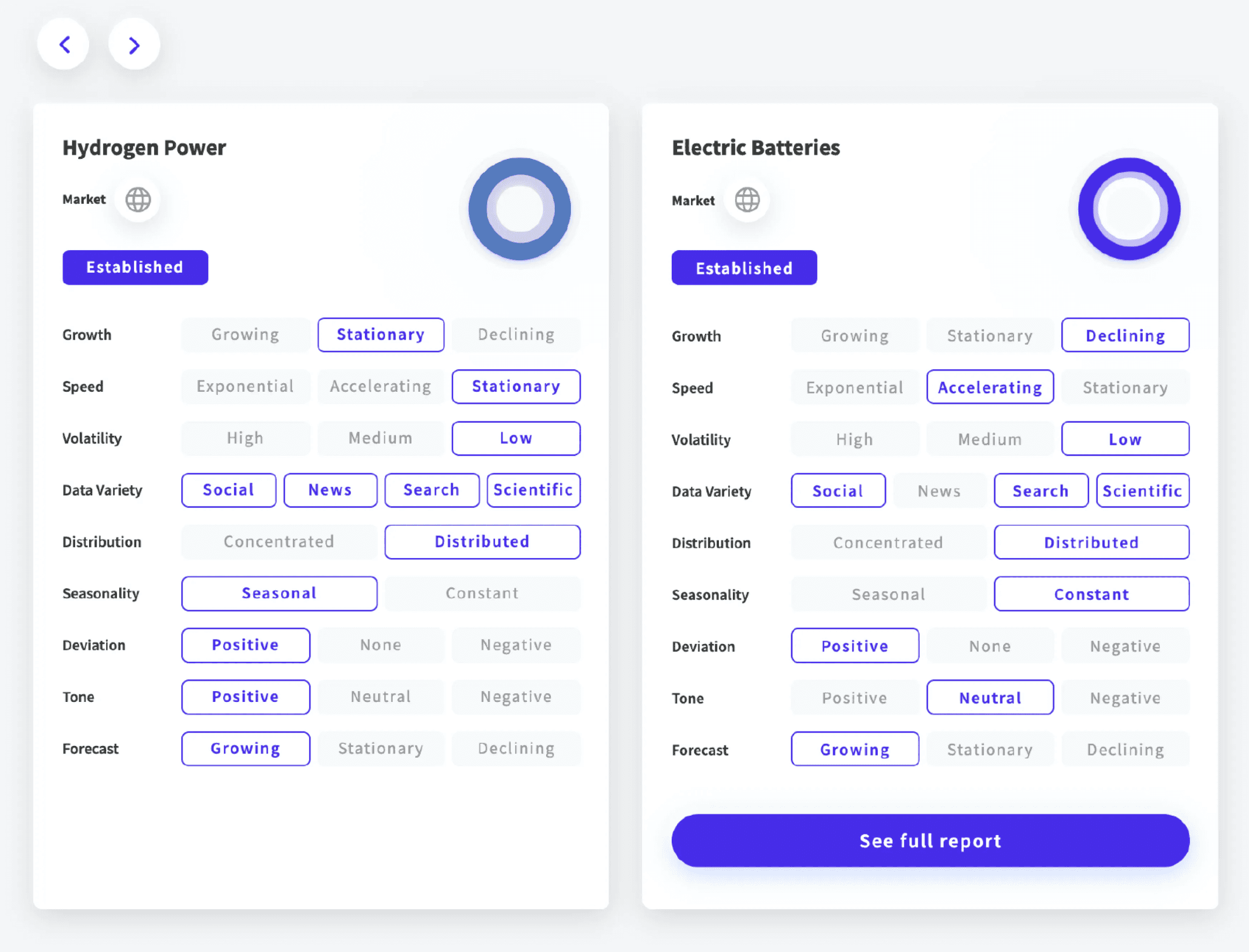Click the Hydrogen Power market globe icon

click(x=138, y=200)
